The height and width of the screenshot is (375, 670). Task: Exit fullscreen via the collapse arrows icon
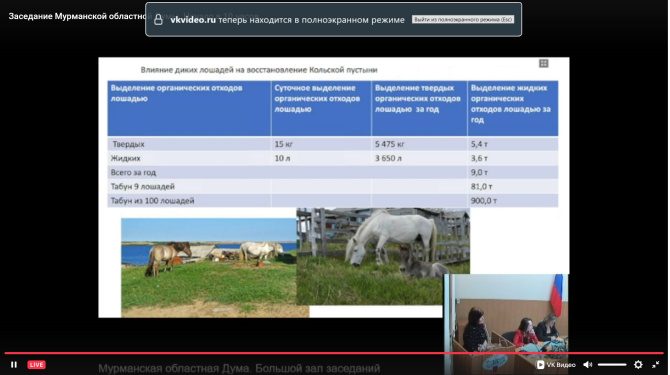tap(655, 365)
